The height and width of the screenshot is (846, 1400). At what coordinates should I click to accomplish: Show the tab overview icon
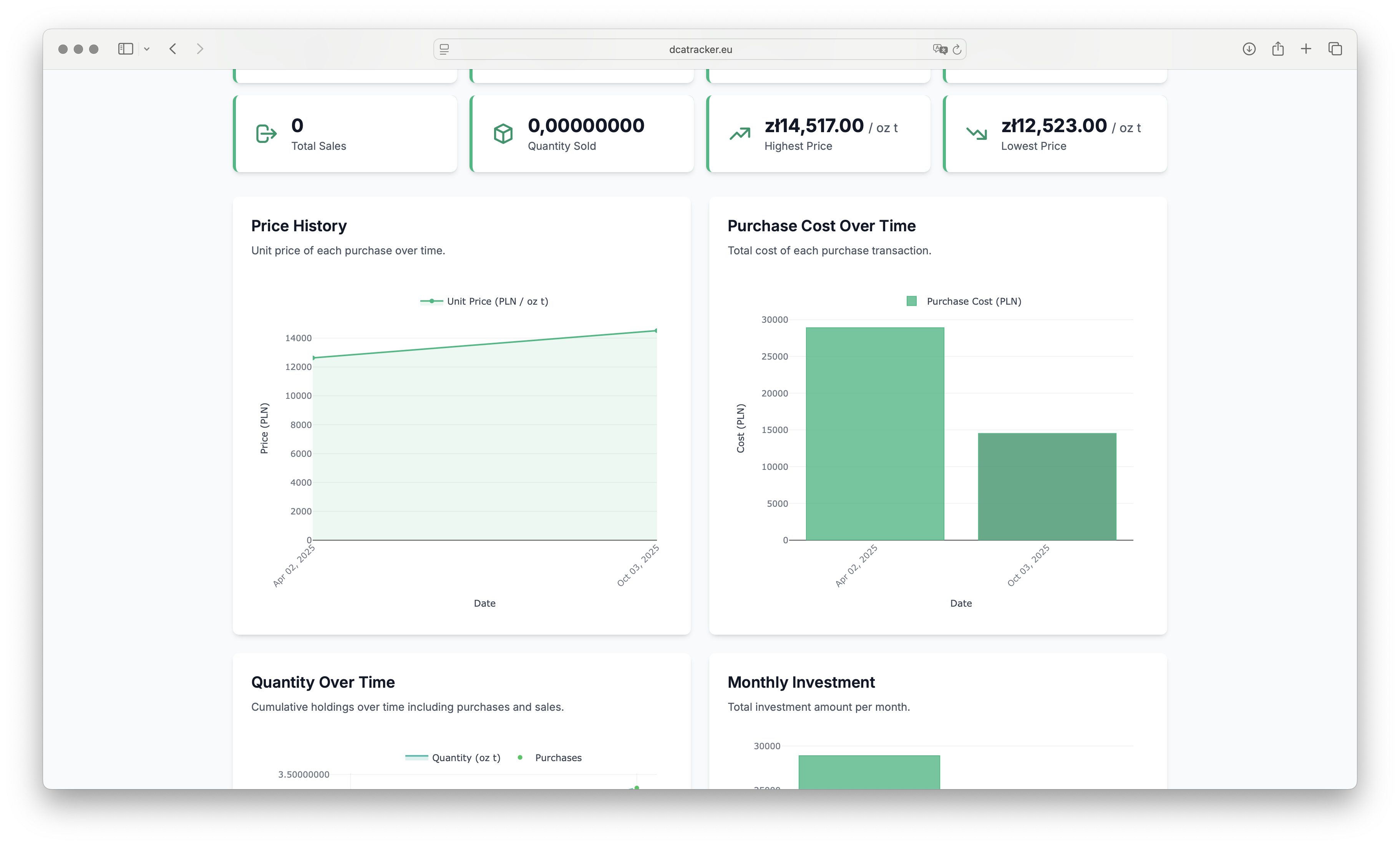coord(1335,49)
